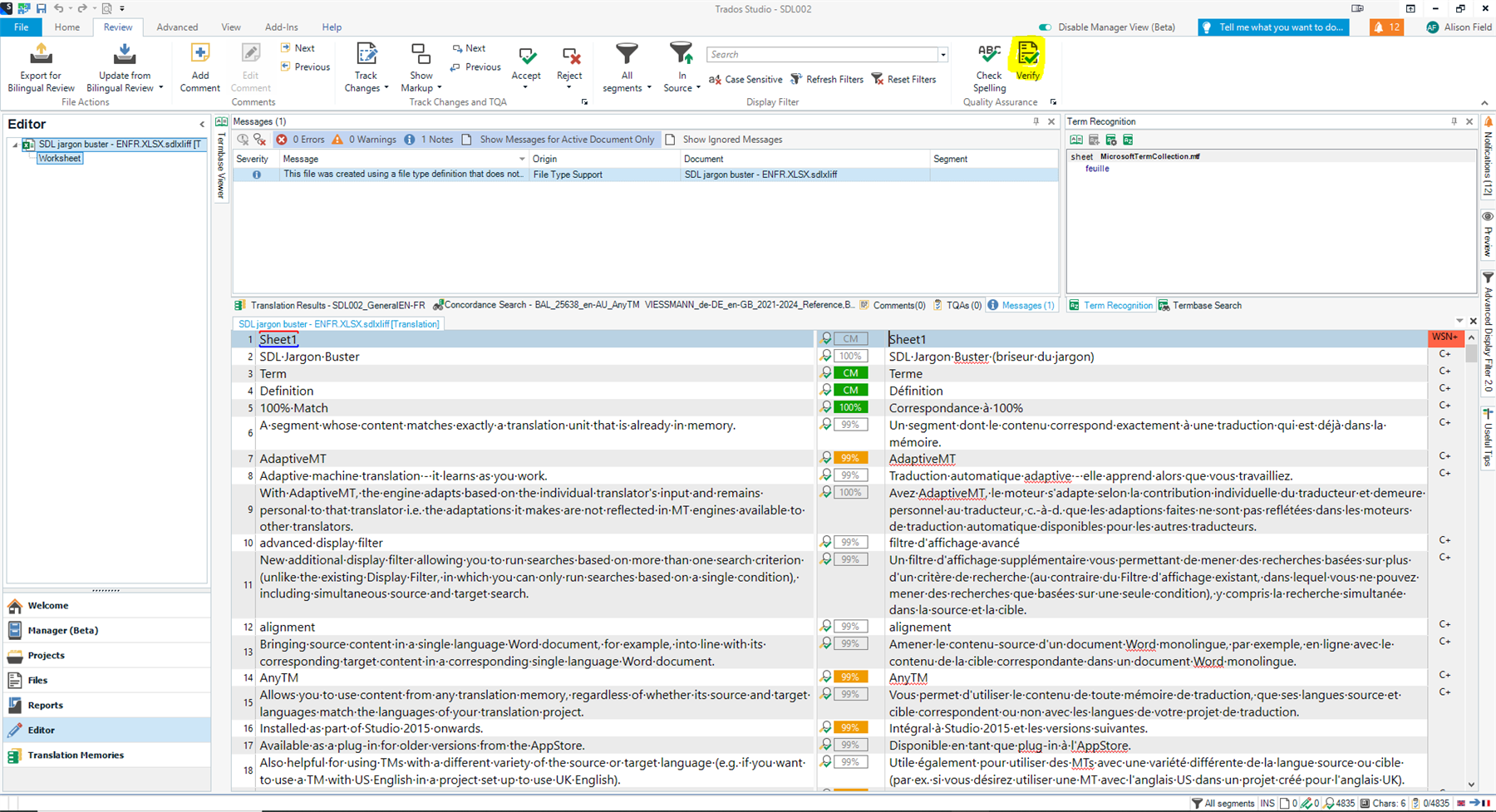The height and width of the screenshot is (812, 1496).
Task: Open the File menu
Action: pos(22,27)
